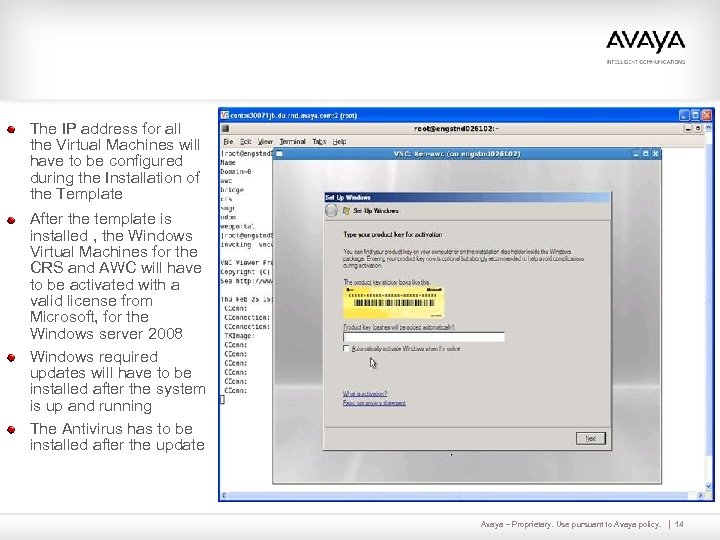
Task: Click the 'Domain-0' line in terminal
Action: [x=236, y=171]
